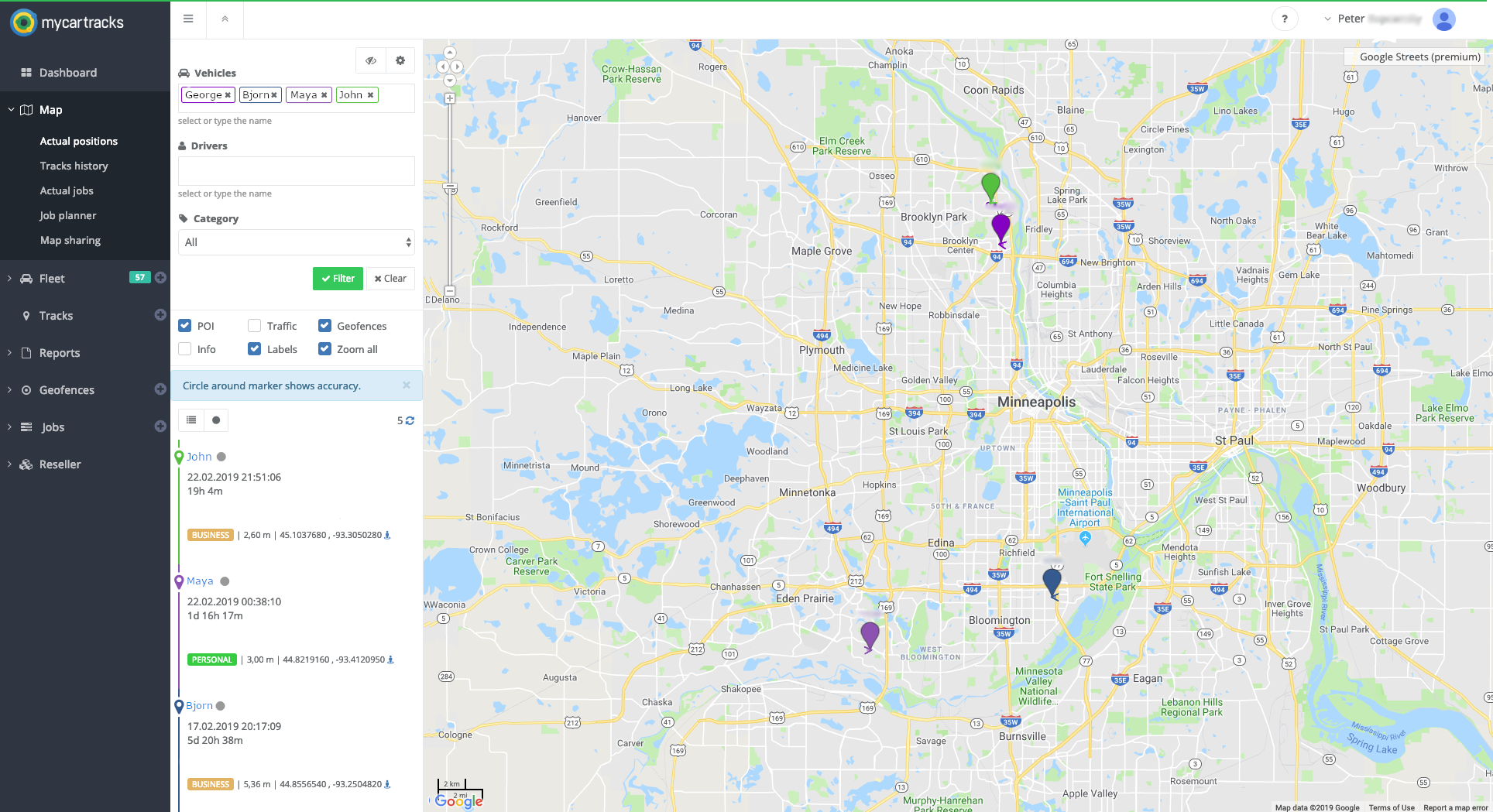Click the Clear button

point(390,279)
